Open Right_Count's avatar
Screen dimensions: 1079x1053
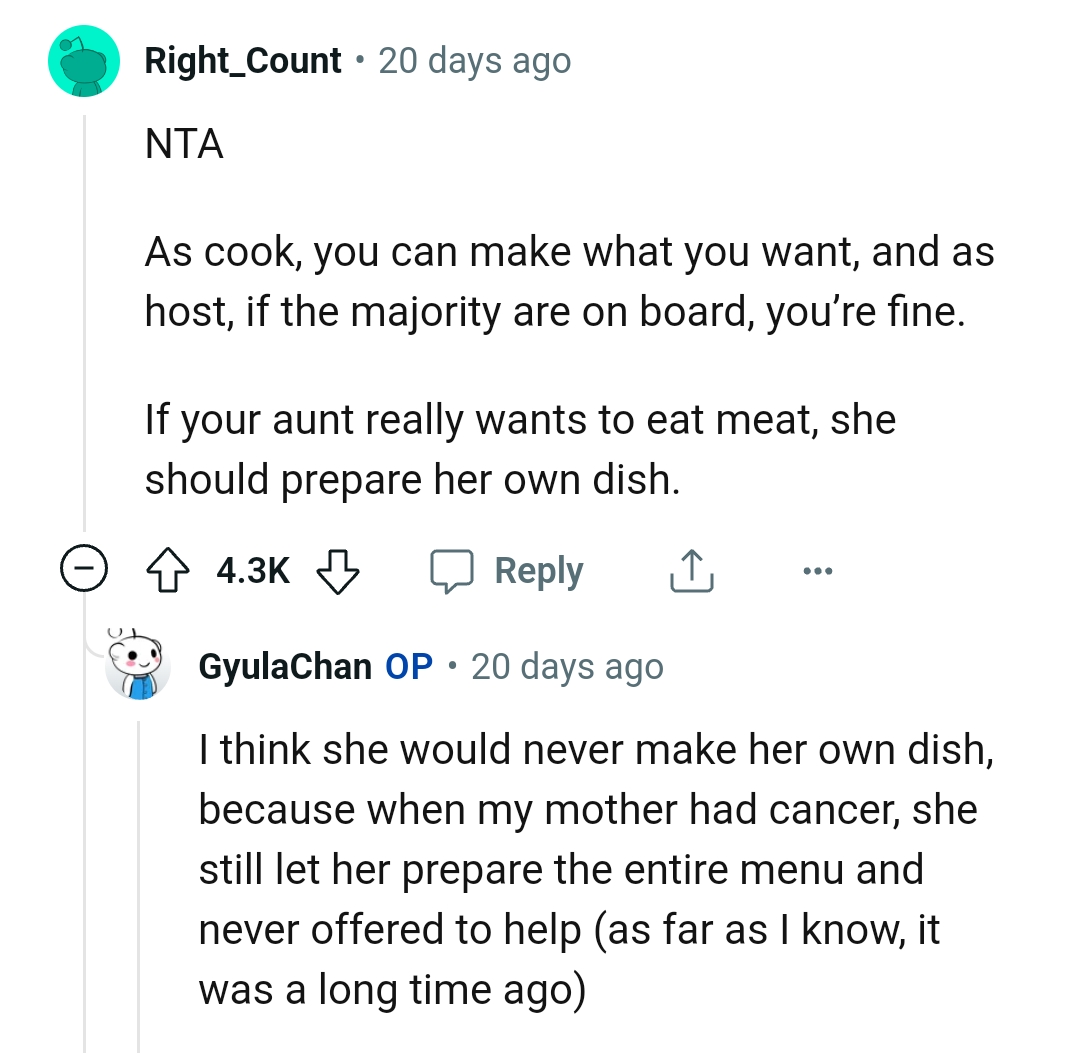84,60
